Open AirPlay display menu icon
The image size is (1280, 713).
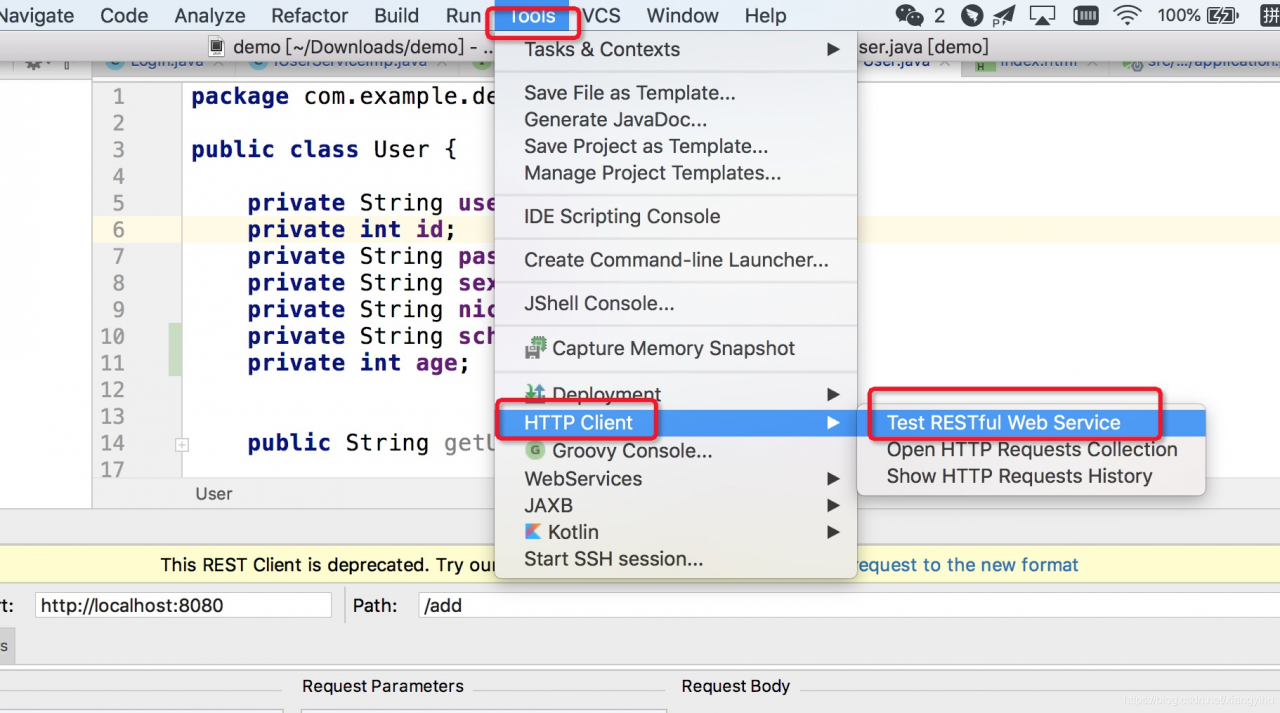pos(1042,15)
